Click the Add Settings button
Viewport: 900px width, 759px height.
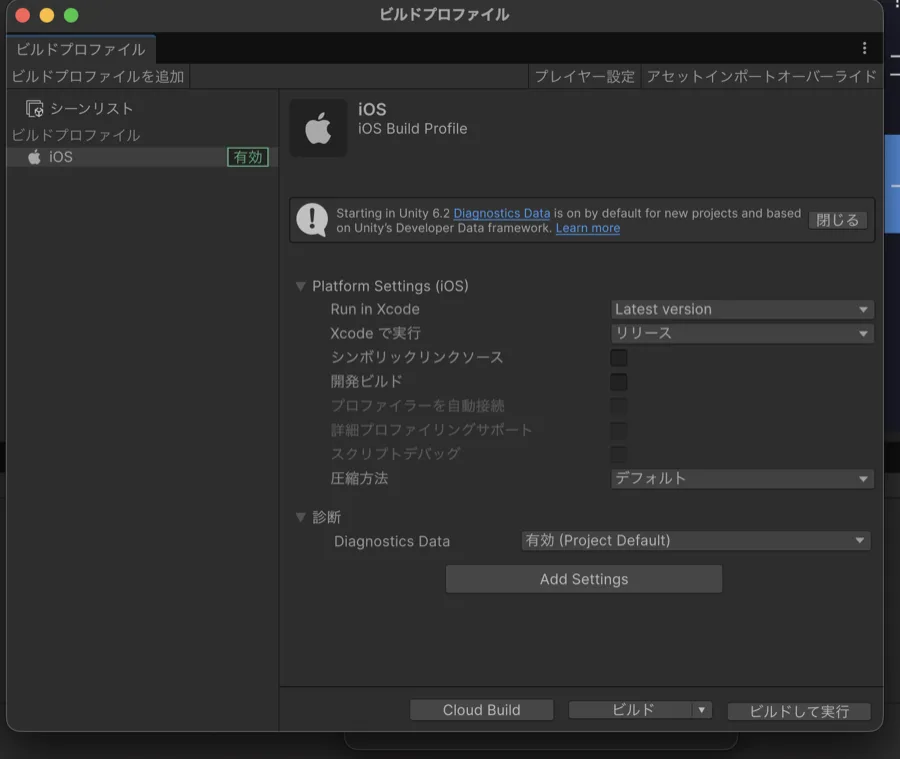pyautogui.click(x=584, y=579)
